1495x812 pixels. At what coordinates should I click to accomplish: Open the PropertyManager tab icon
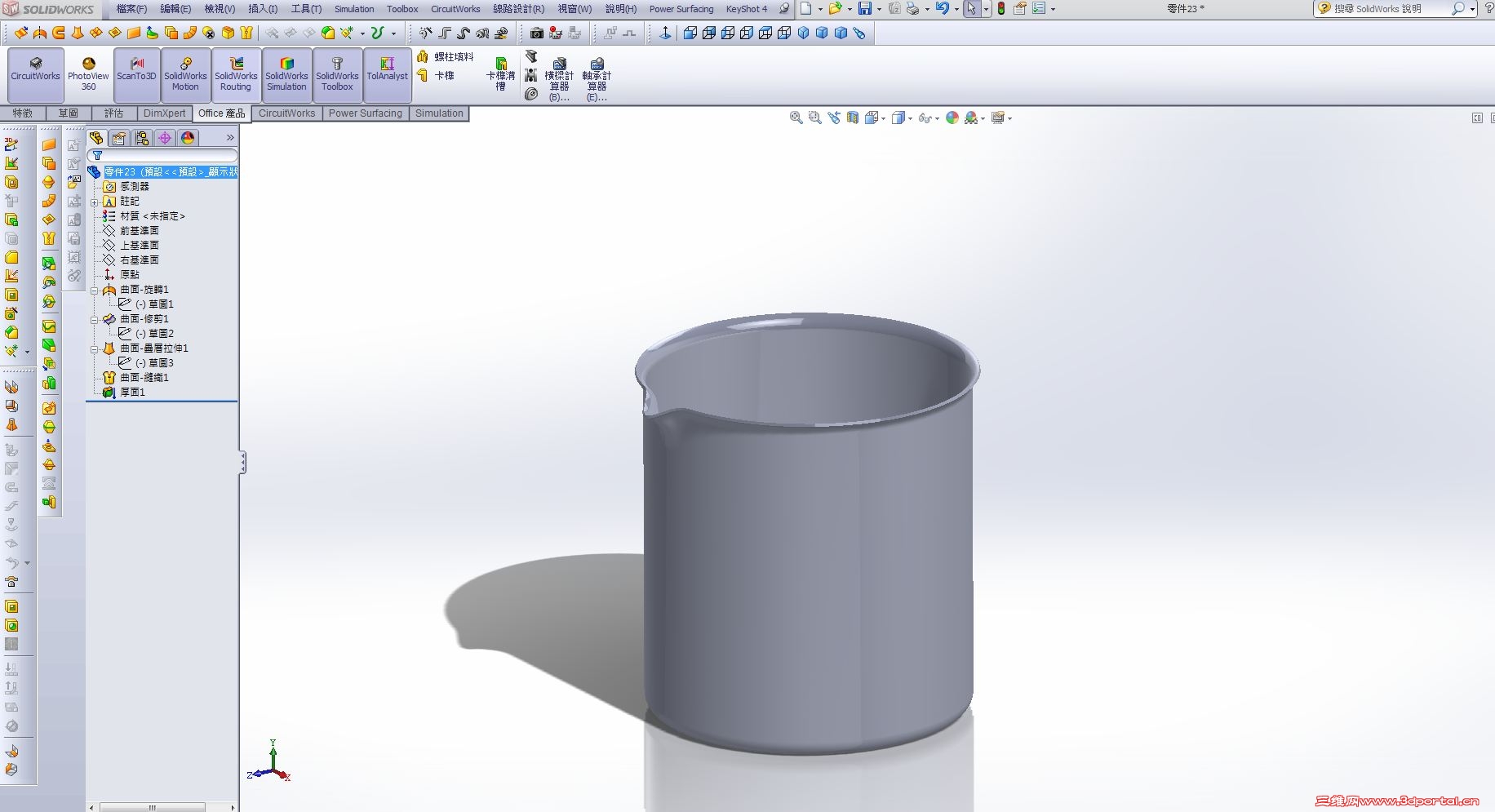[119, 138]
